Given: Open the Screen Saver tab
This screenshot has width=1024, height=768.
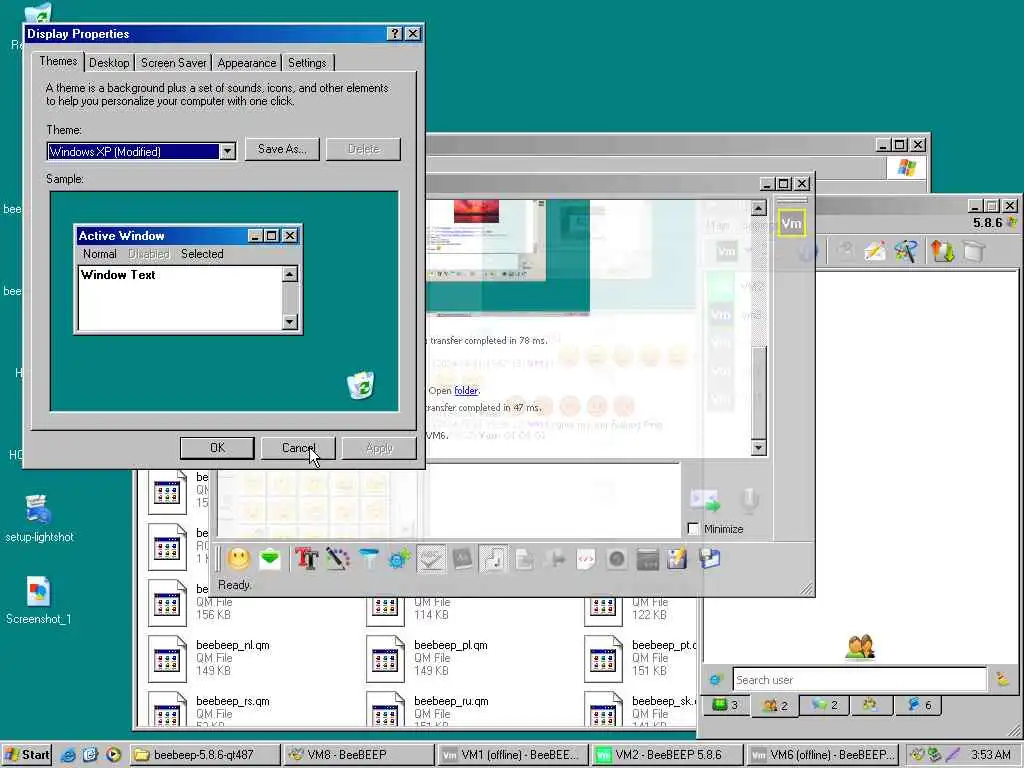Looking at the screenshot, I should point(173,63).
